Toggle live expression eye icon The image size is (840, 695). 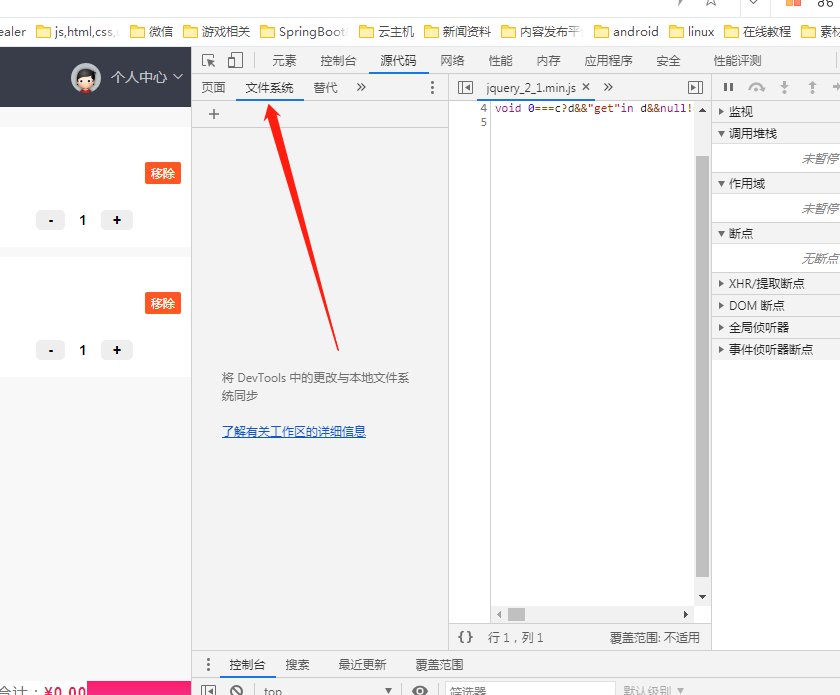click(419, 691)
